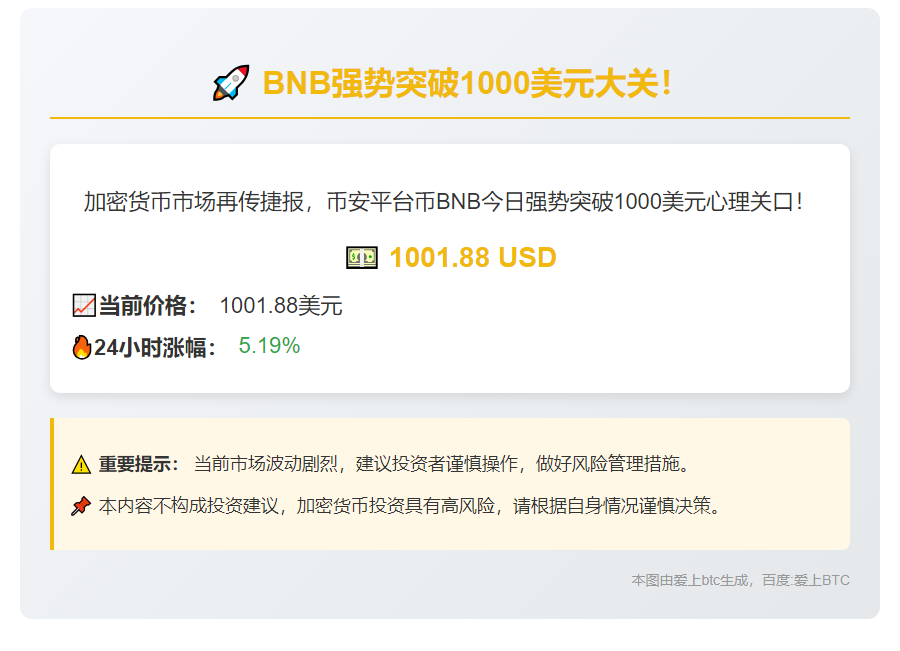This screenshot has width=900, height=651.
Task: Click the 百度:爱上BTC footer text
Action: 806,580
